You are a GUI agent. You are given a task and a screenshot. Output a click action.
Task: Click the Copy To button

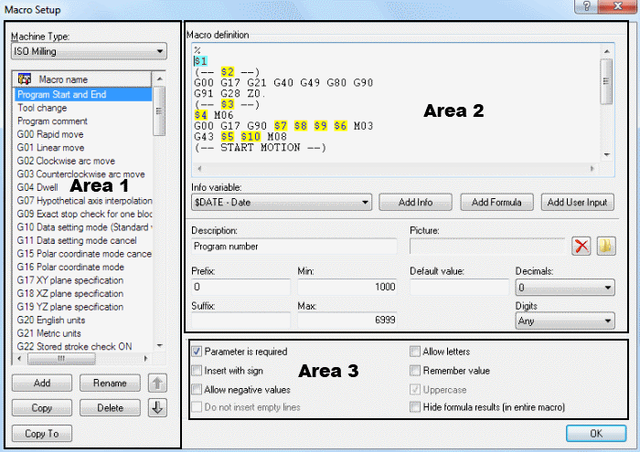42,433
